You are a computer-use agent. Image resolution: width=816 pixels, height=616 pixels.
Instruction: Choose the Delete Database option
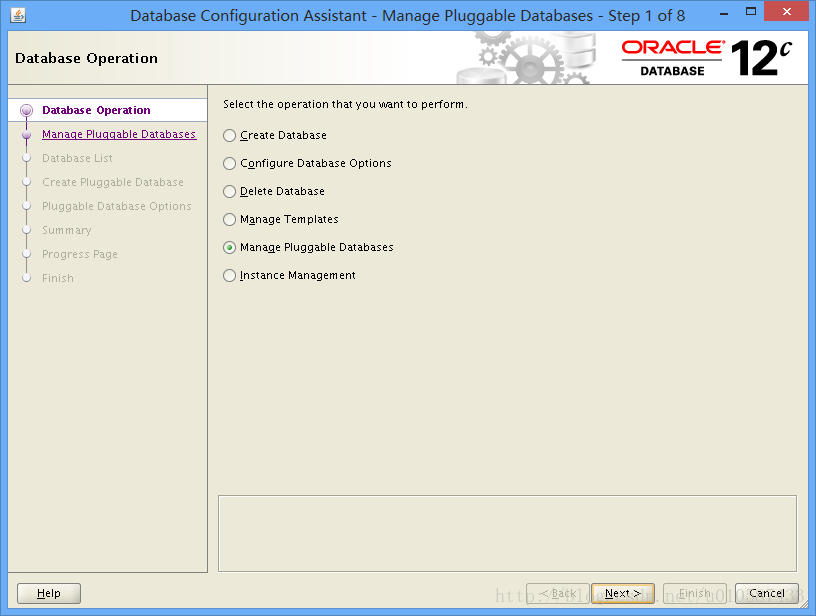[x=230, y=192]
